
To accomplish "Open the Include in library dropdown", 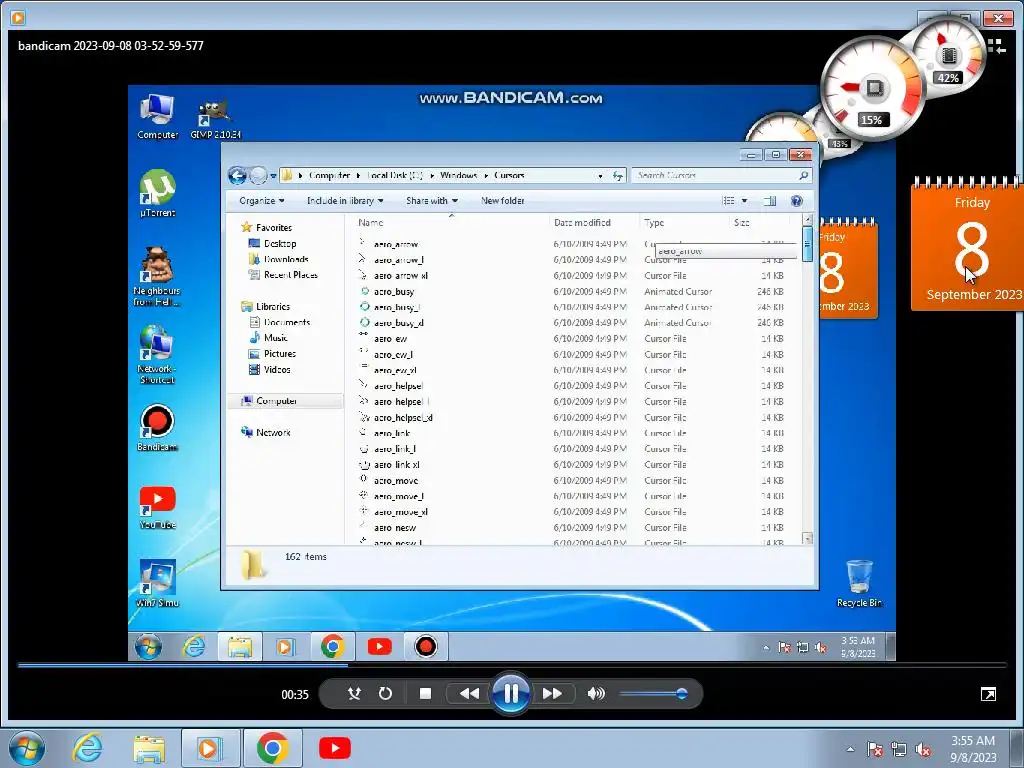I will tap(345, 200).
